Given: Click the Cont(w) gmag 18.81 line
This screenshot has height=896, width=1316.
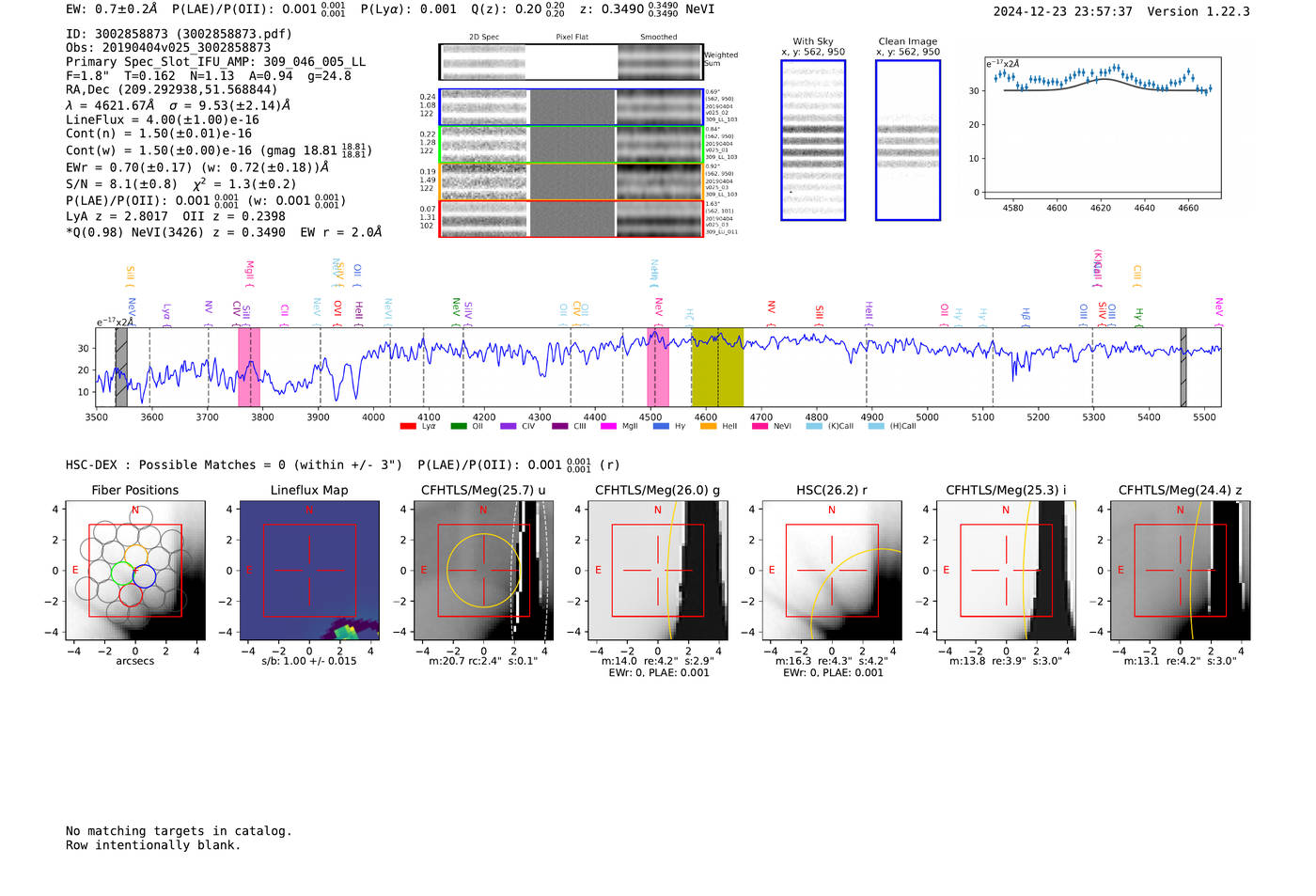Looking at the screenshot, I should (219, 150).
